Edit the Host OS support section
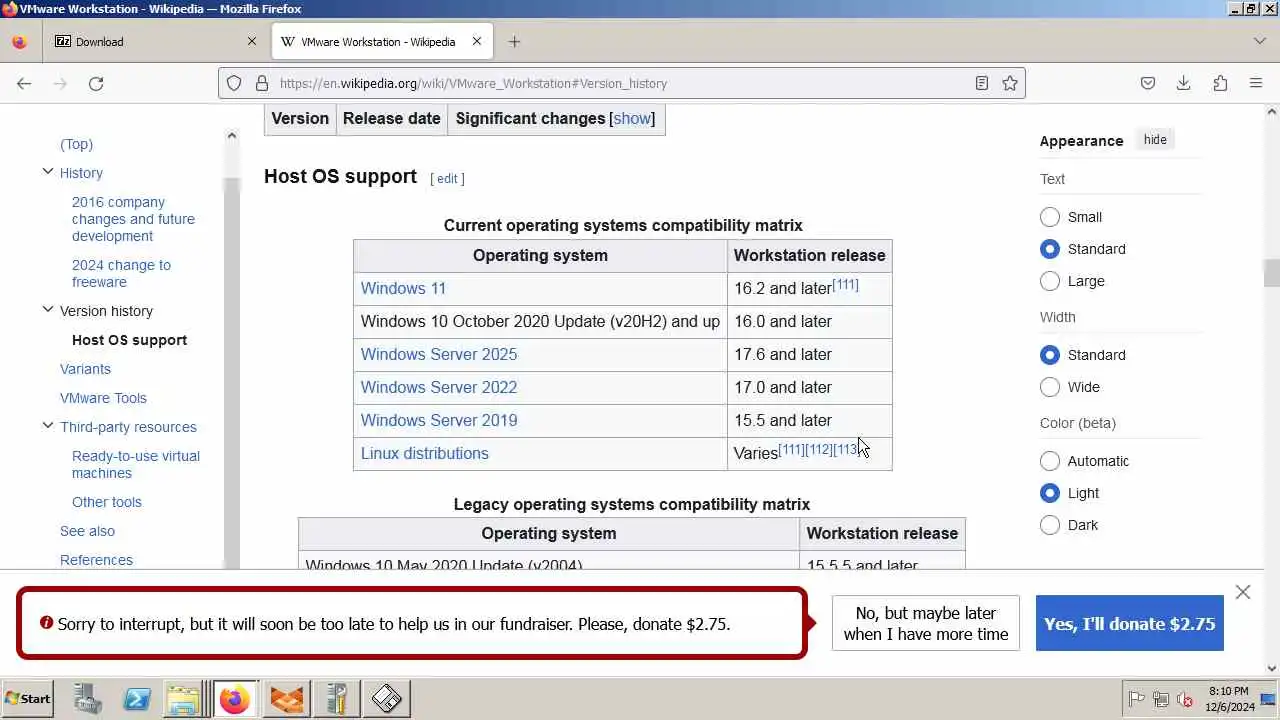The width and height of the screenshot is (1280, 720). (447, 178)
